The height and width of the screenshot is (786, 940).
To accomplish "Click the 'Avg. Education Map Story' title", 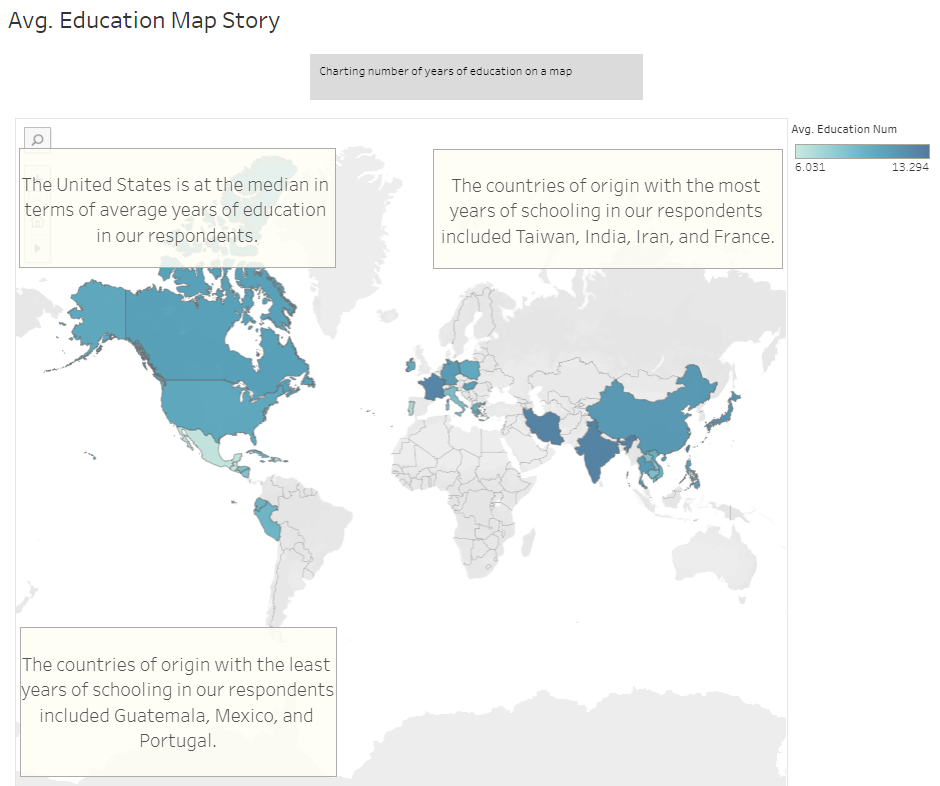I will (x=144, y=20).
